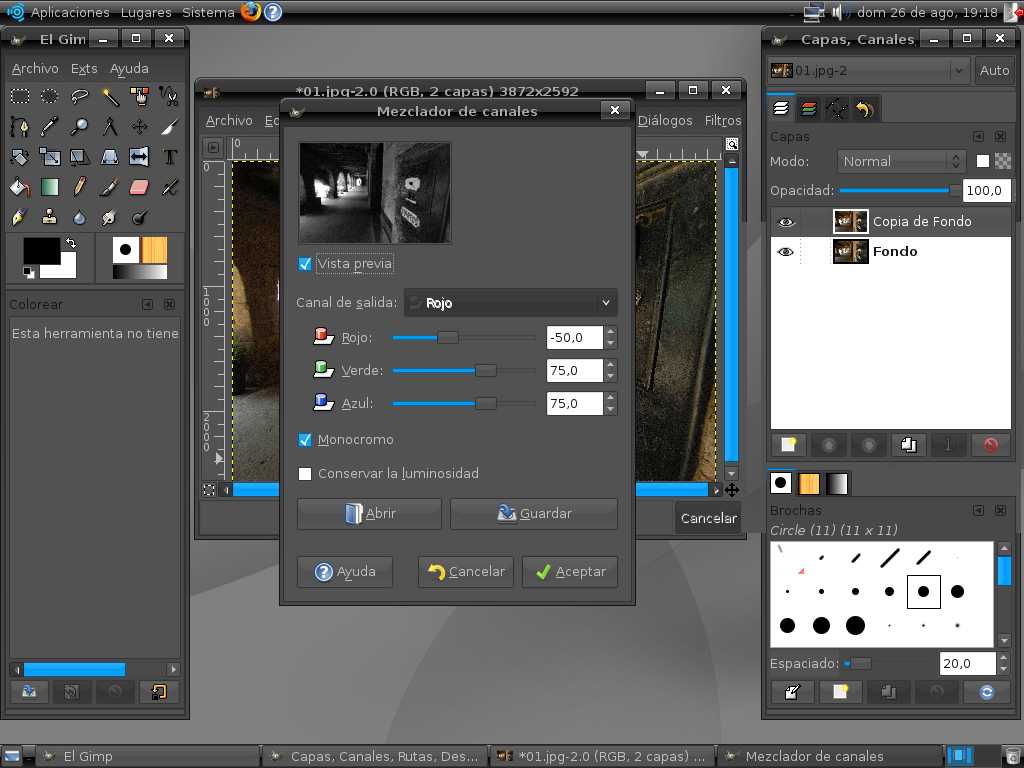The image size is (1024, 768).
Task: Decrease the Azul value with spinner arrow
Action: pyautogui.click(x=611, y=409)
